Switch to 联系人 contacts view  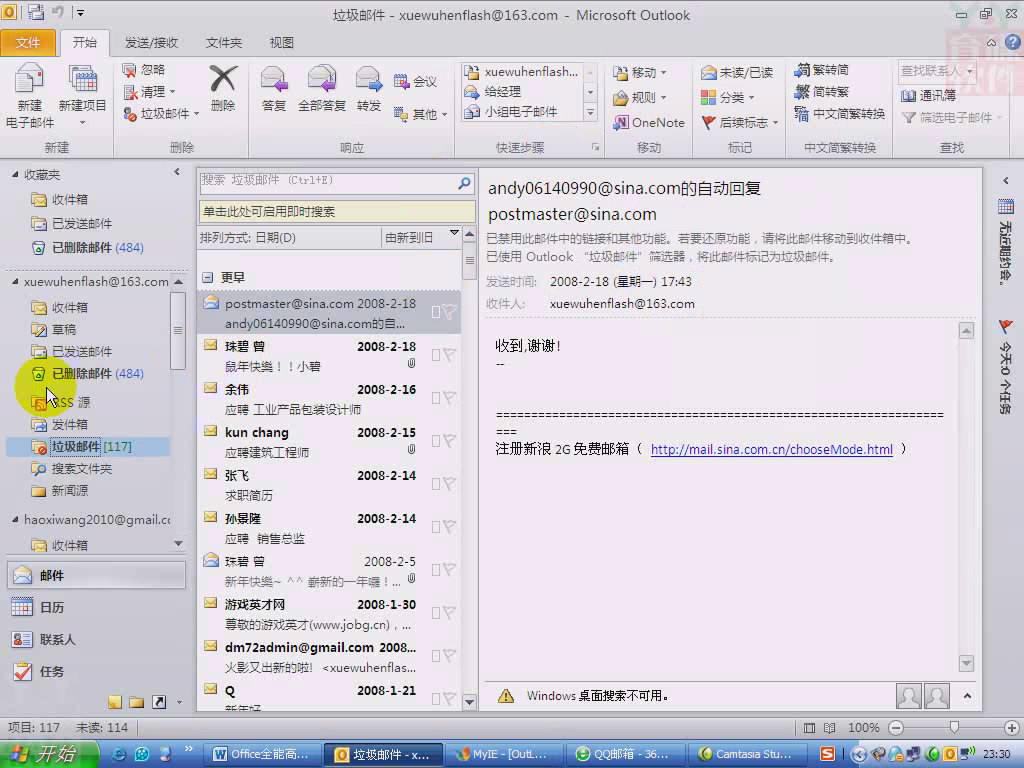(97, 639)
